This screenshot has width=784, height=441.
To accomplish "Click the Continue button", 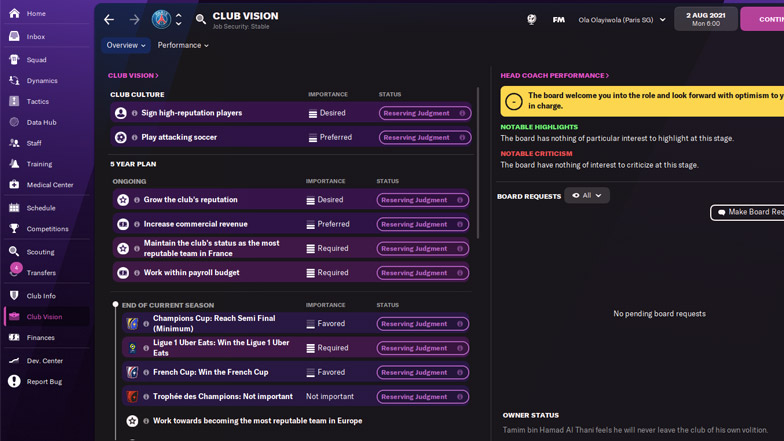I will [762, 19].
